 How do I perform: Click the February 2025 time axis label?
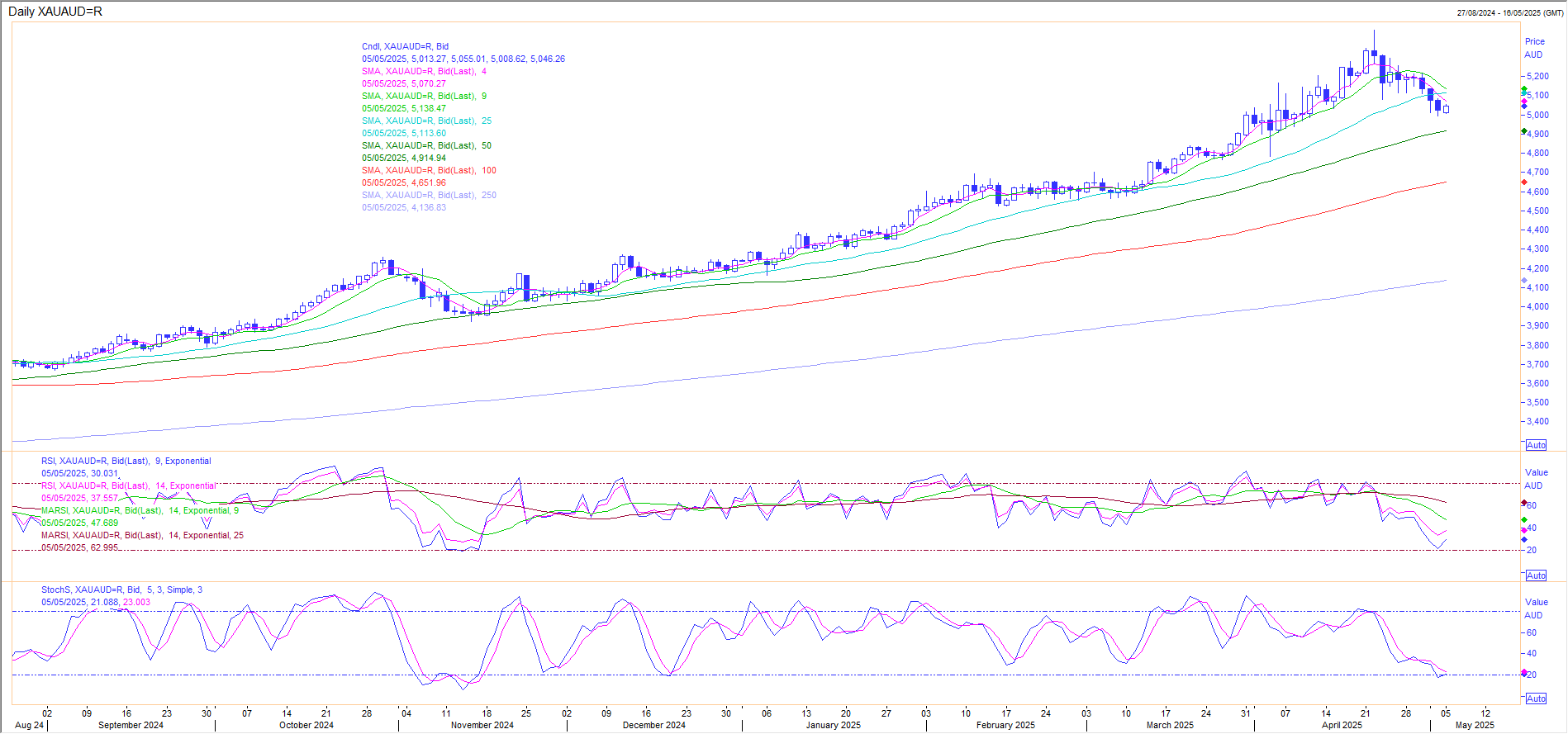tap(1005, 725)
